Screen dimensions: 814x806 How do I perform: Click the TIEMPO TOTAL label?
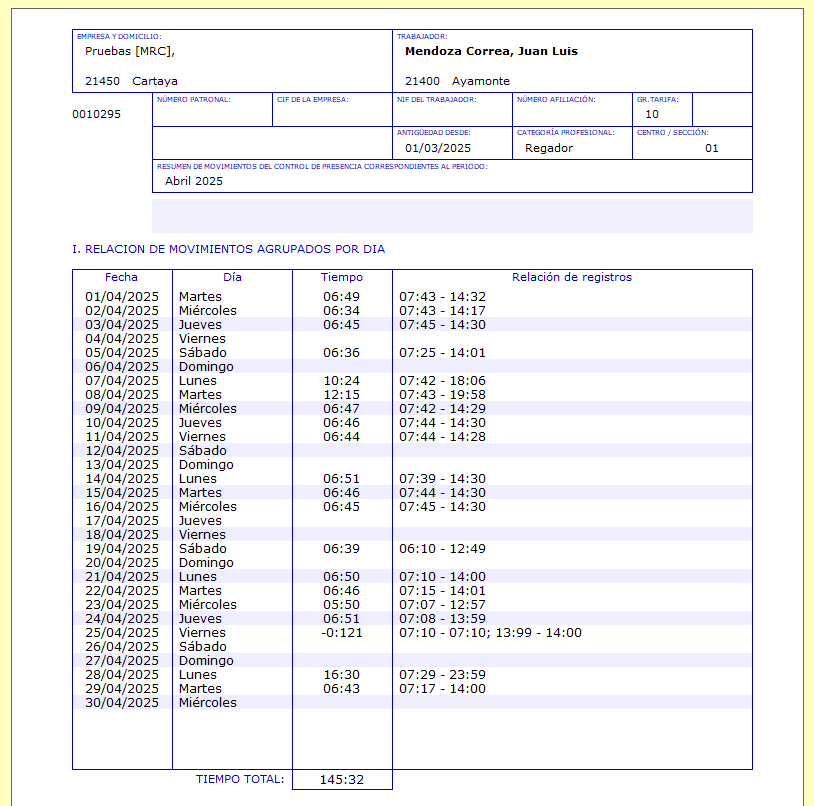click(239, 779)
